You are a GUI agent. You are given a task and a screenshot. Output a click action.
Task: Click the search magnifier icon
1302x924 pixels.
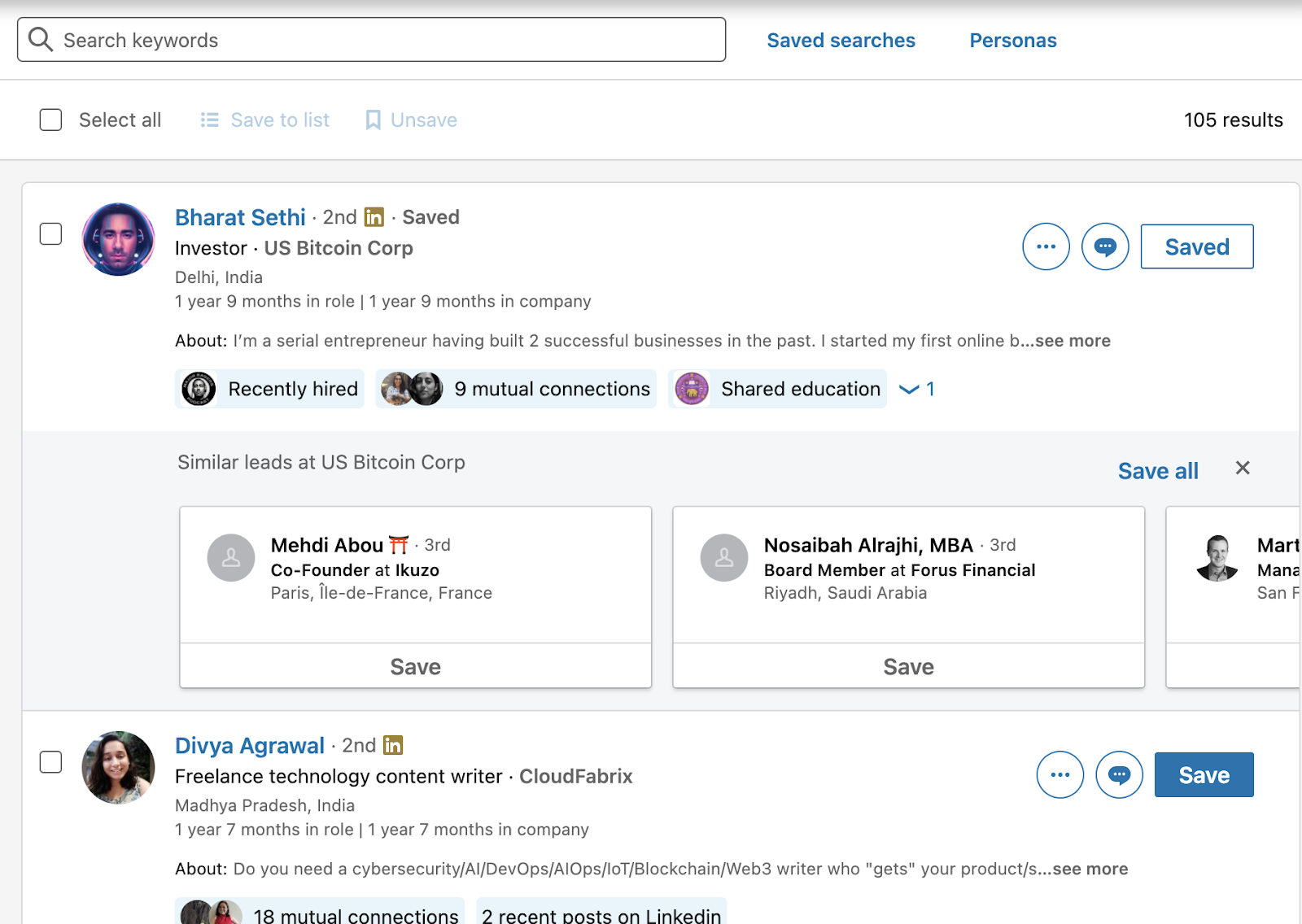pos(40,40)
